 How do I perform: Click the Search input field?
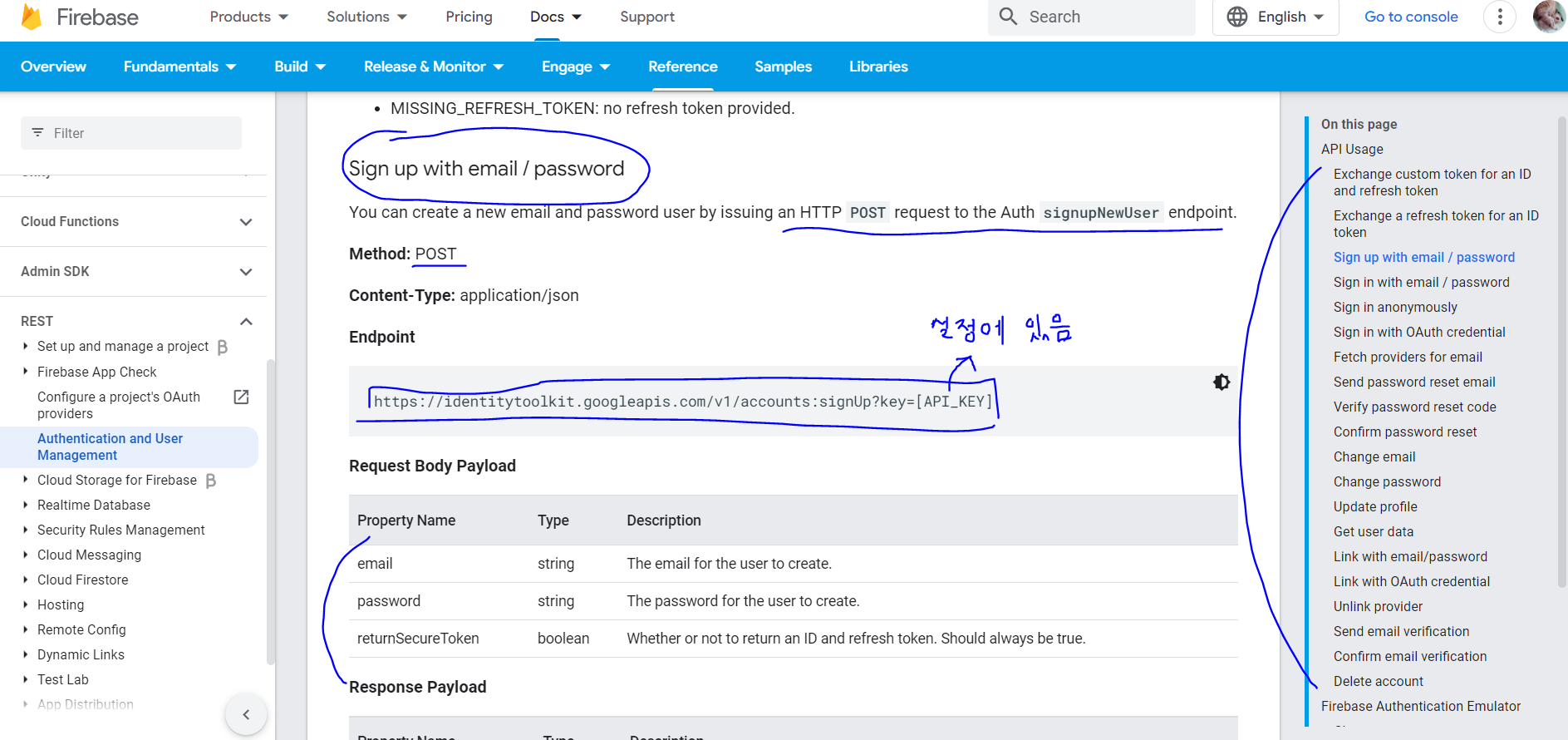point(1092,17)
